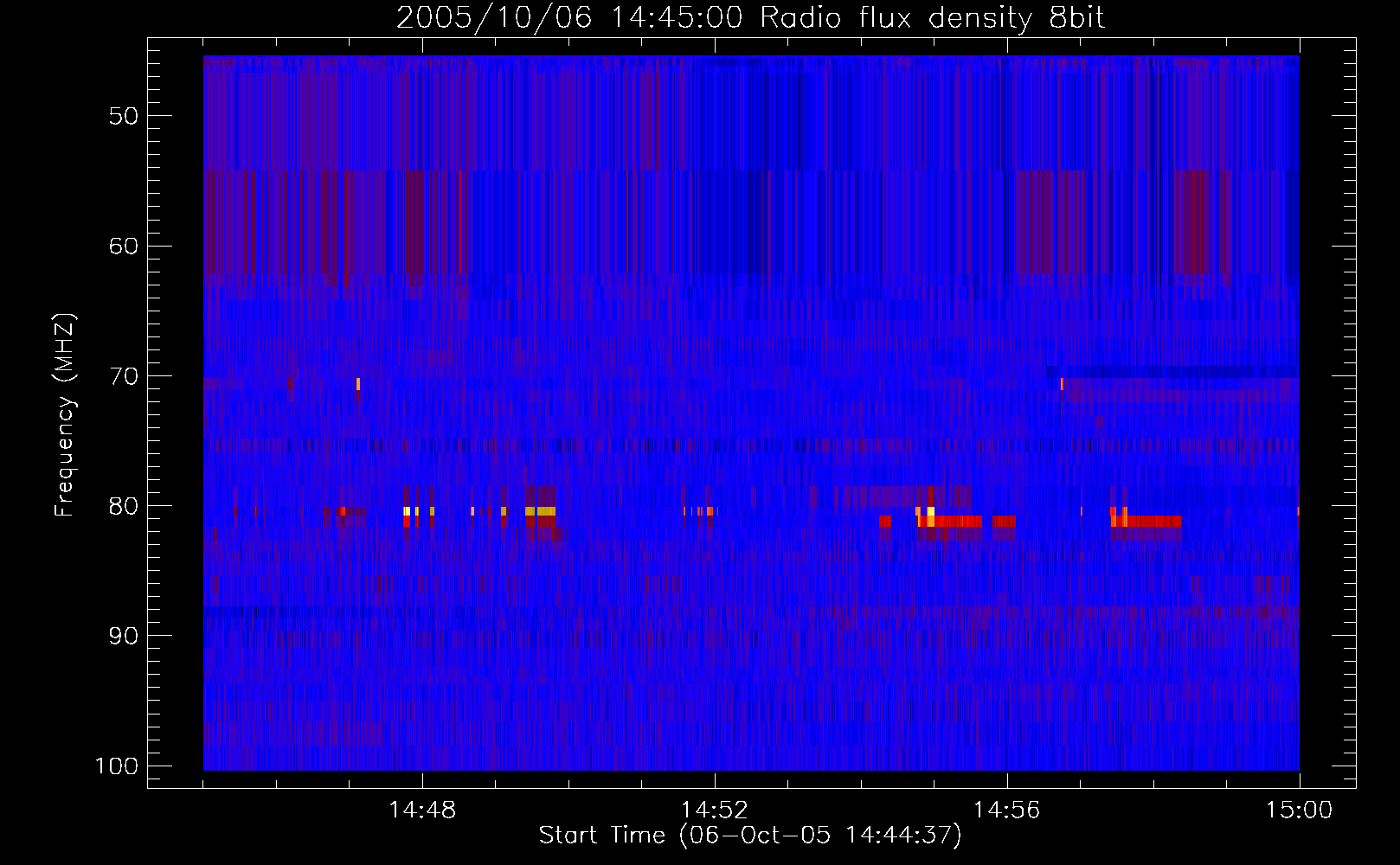Click the 90 frequency tick label
The height and width of the screenshot is (865, 1400).
point(124,636)
